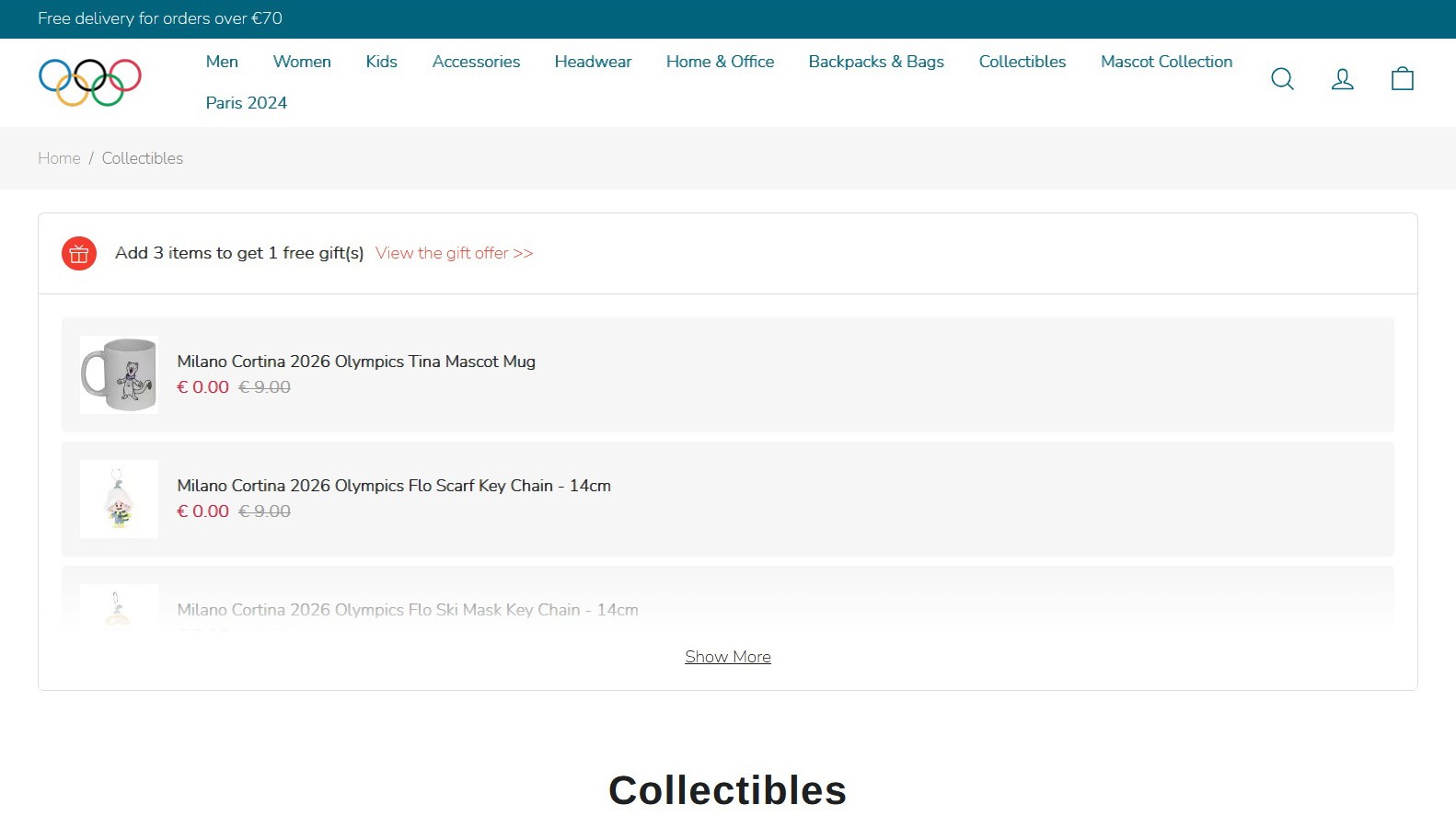Click the Flo Scarf Key Chain thumbnail
Screen dimensions: 1456x839
[119, 499]
